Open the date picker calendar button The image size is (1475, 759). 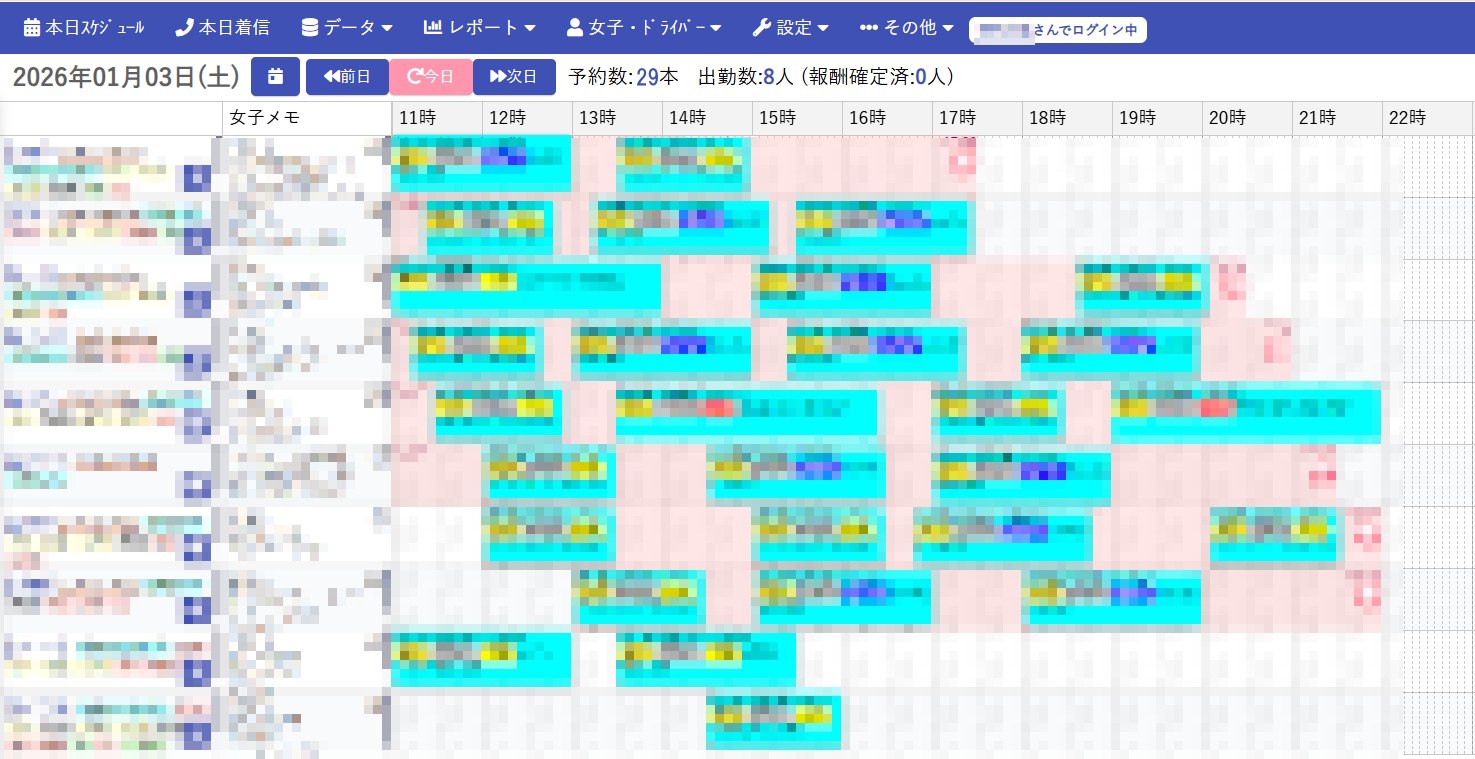click(x=275, y=77)
